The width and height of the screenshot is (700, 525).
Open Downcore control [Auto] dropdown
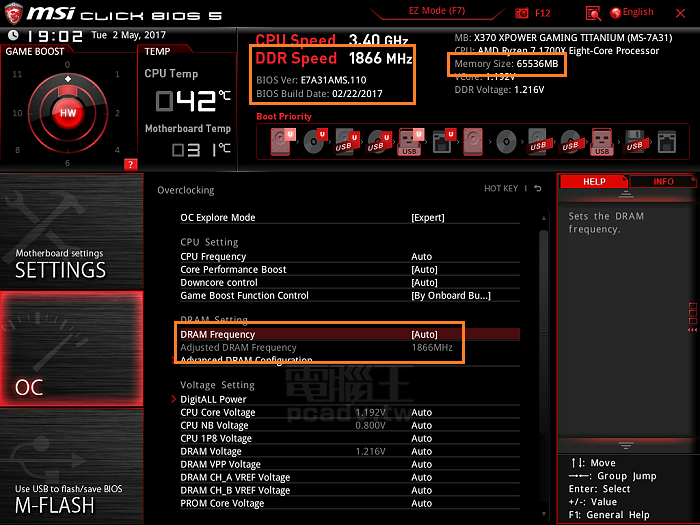coord(424,283)
